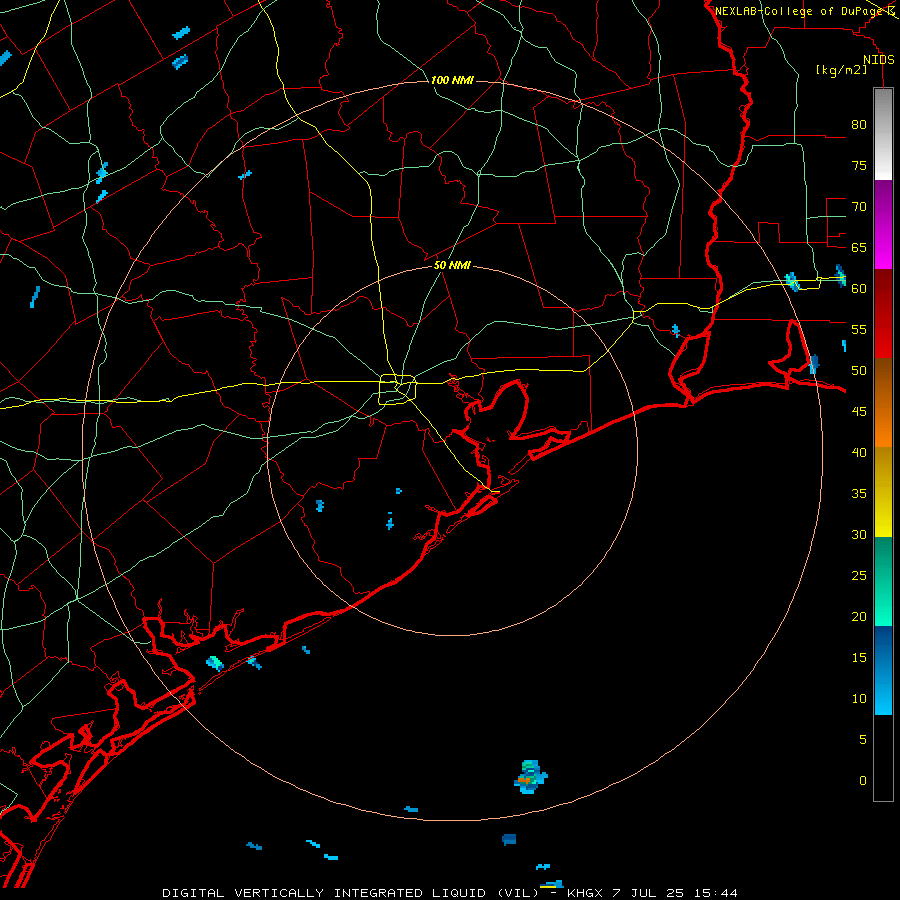Click the kg/m2 units label
900x900 pixels.
pyautogui.click(x=841, y=70)
